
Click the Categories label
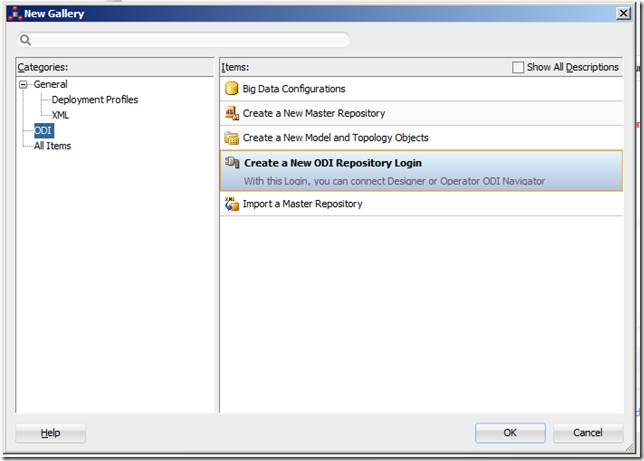pos(43,67)
